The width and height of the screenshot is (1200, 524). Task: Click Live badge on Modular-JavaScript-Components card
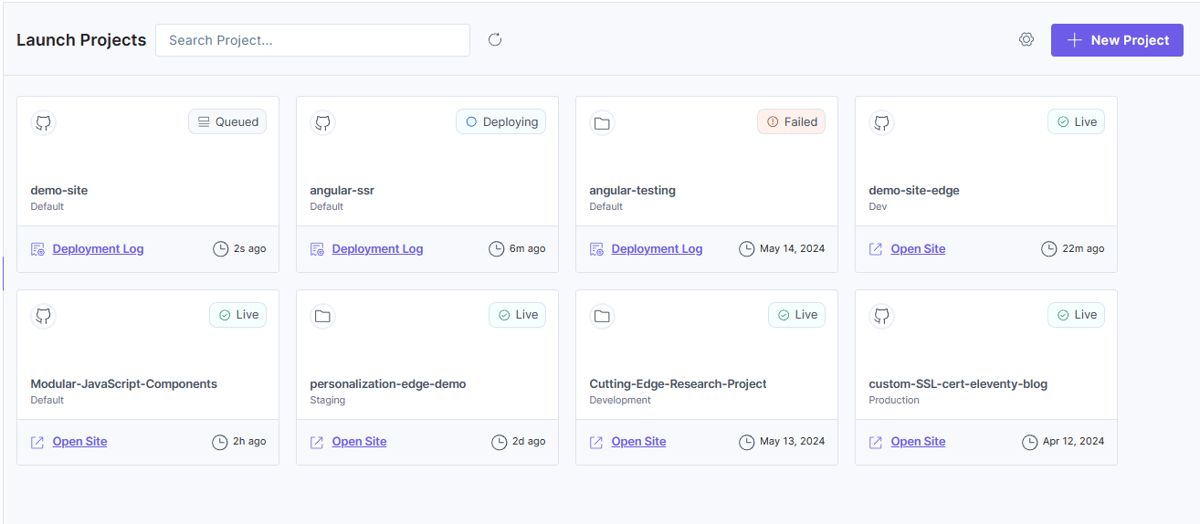[x=238, y=315]
